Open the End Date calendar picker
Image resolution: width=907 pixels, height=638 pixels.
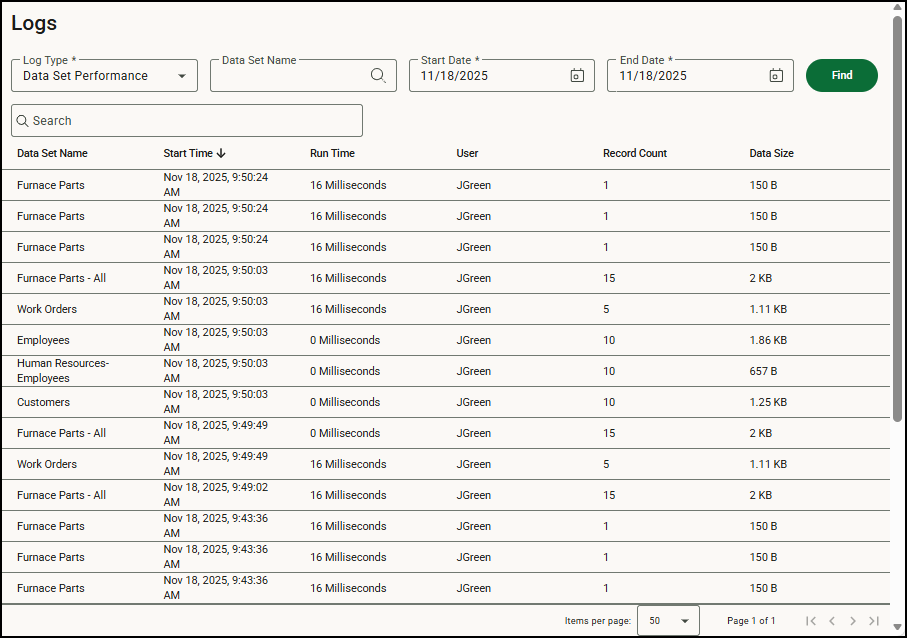click(775, 76)
